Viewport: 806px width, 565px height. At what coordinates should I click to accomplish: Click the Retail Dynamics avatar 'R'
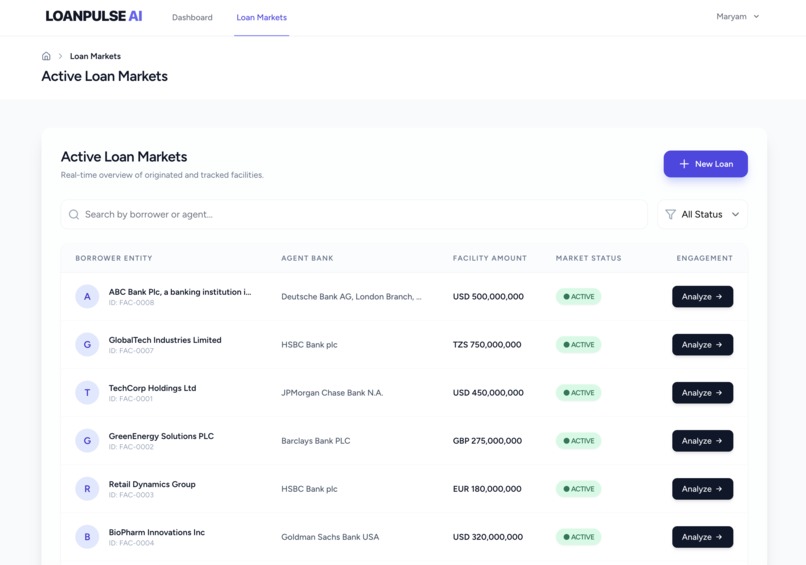[x=87, y=489]
